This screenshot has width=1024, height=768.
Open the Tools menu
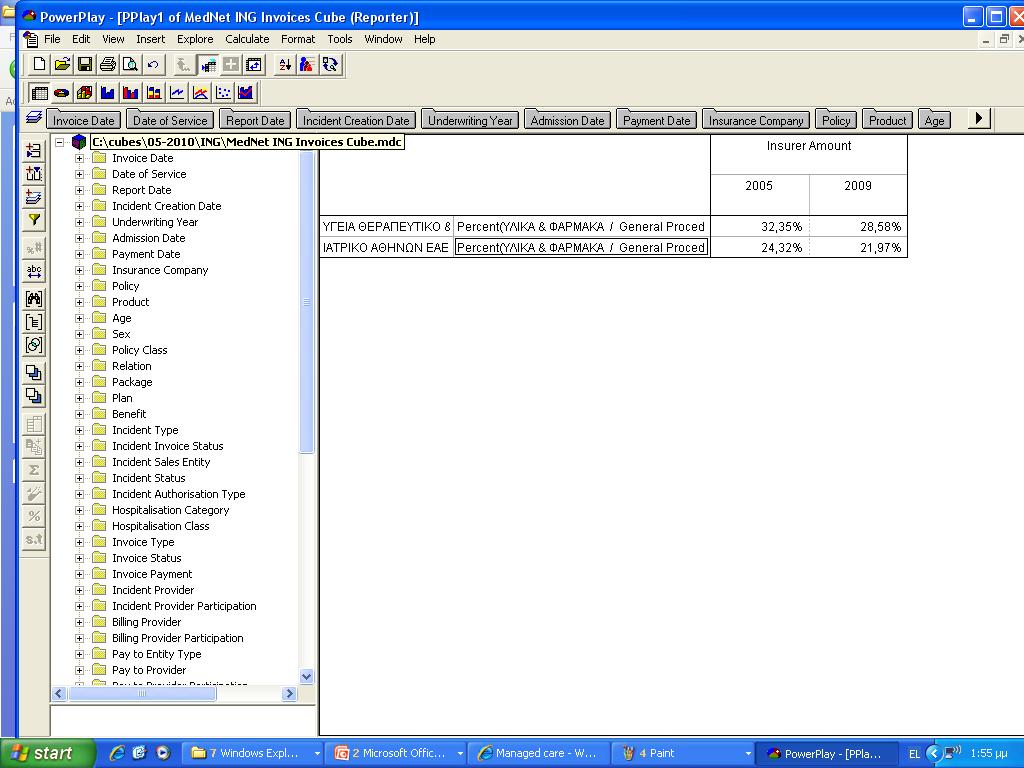point(340,39)
